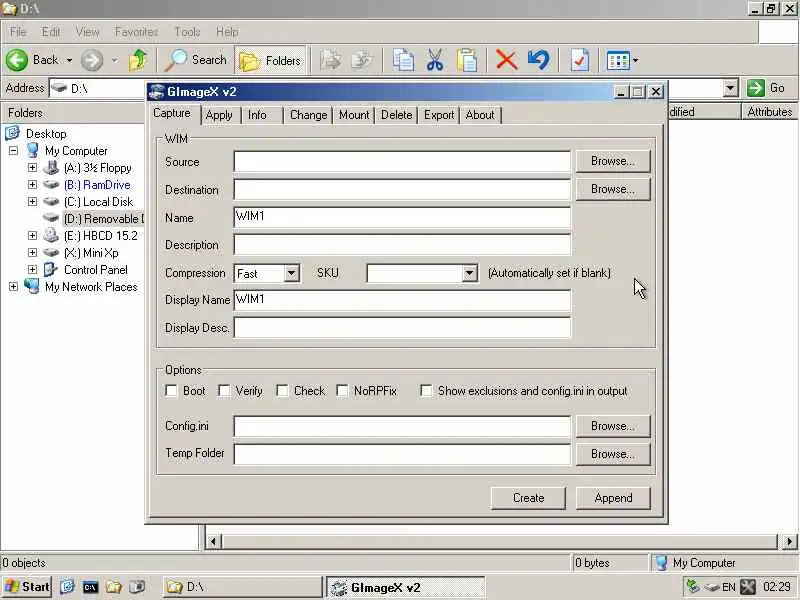Viewport: 800px width, 600px height.
Task: Select 3½ Floppy (A:) drive
Action: (x=97, y=168)
